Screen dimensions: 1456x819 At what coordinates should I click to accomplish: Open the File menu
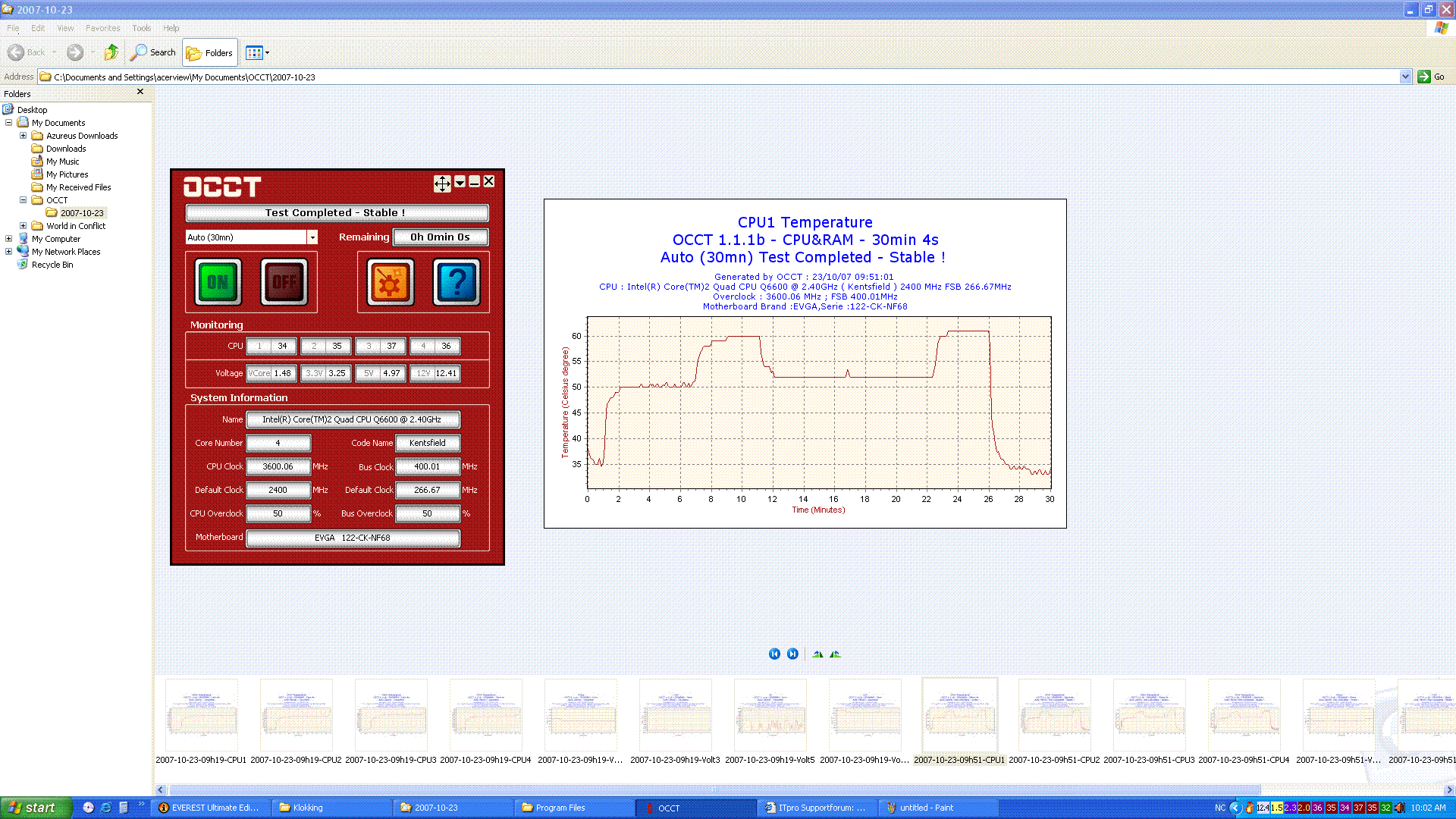(13, 28)
